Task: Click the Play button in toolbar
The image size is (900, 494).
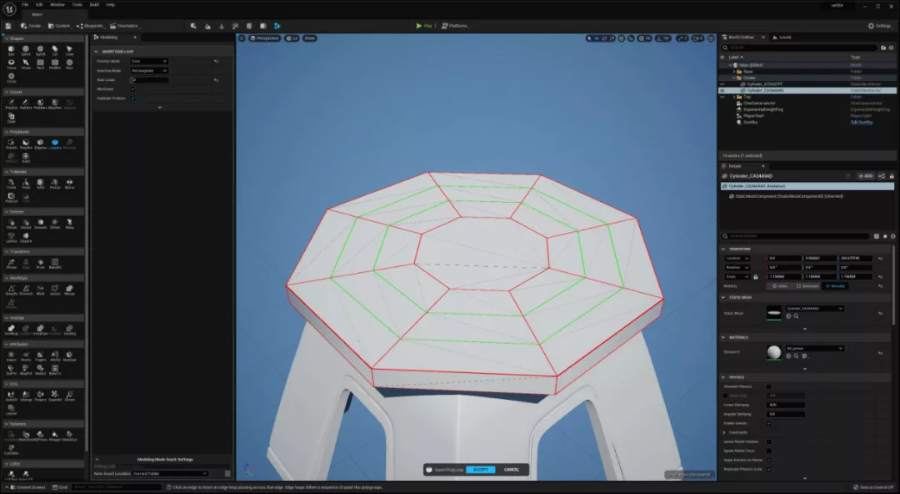Action: (x=424, y=26)
